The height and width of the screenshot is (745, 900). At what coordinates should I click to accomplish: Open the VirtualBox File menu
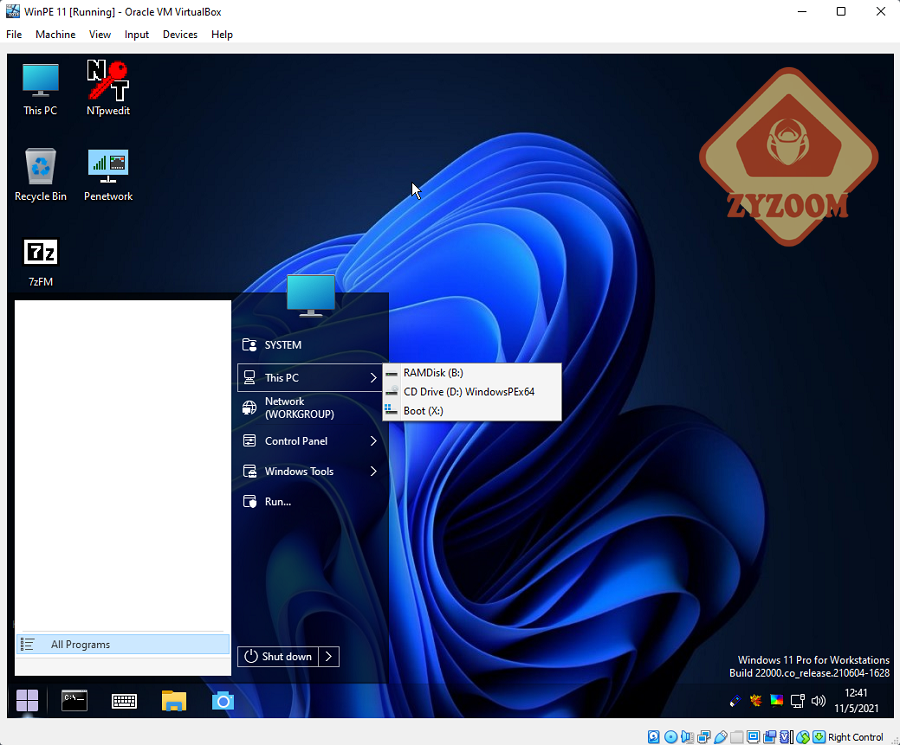[14, 34]
